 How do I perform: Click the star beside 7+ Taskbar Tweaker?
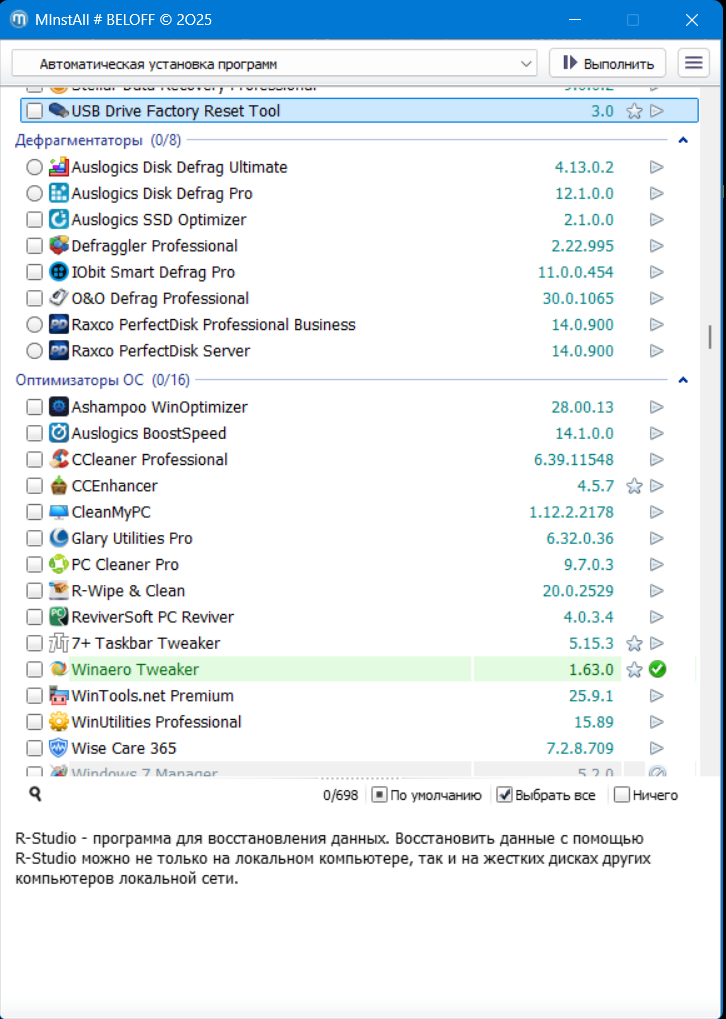[x=634, y=643]
